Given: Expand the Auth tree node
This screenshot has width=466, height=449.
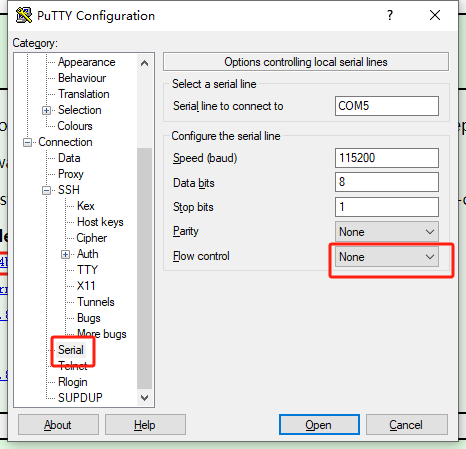Looking at the screenshot, I should tap(65, 254).
